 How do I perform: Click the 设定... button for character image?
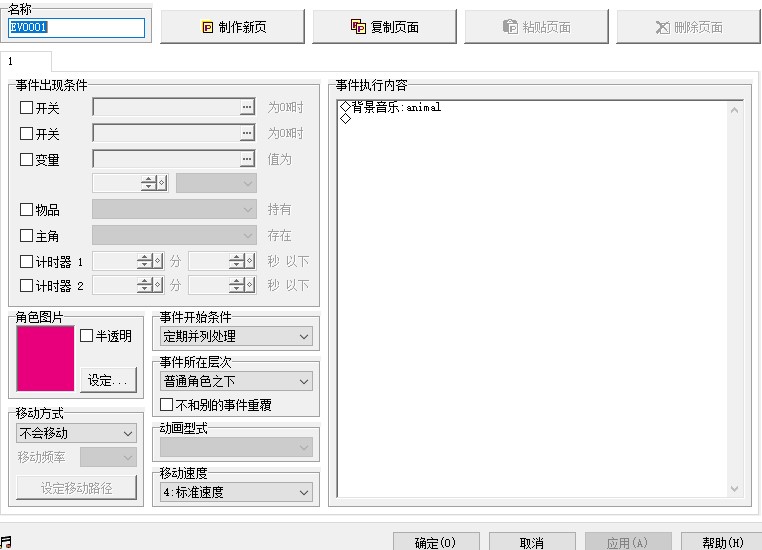coord(108,380)
